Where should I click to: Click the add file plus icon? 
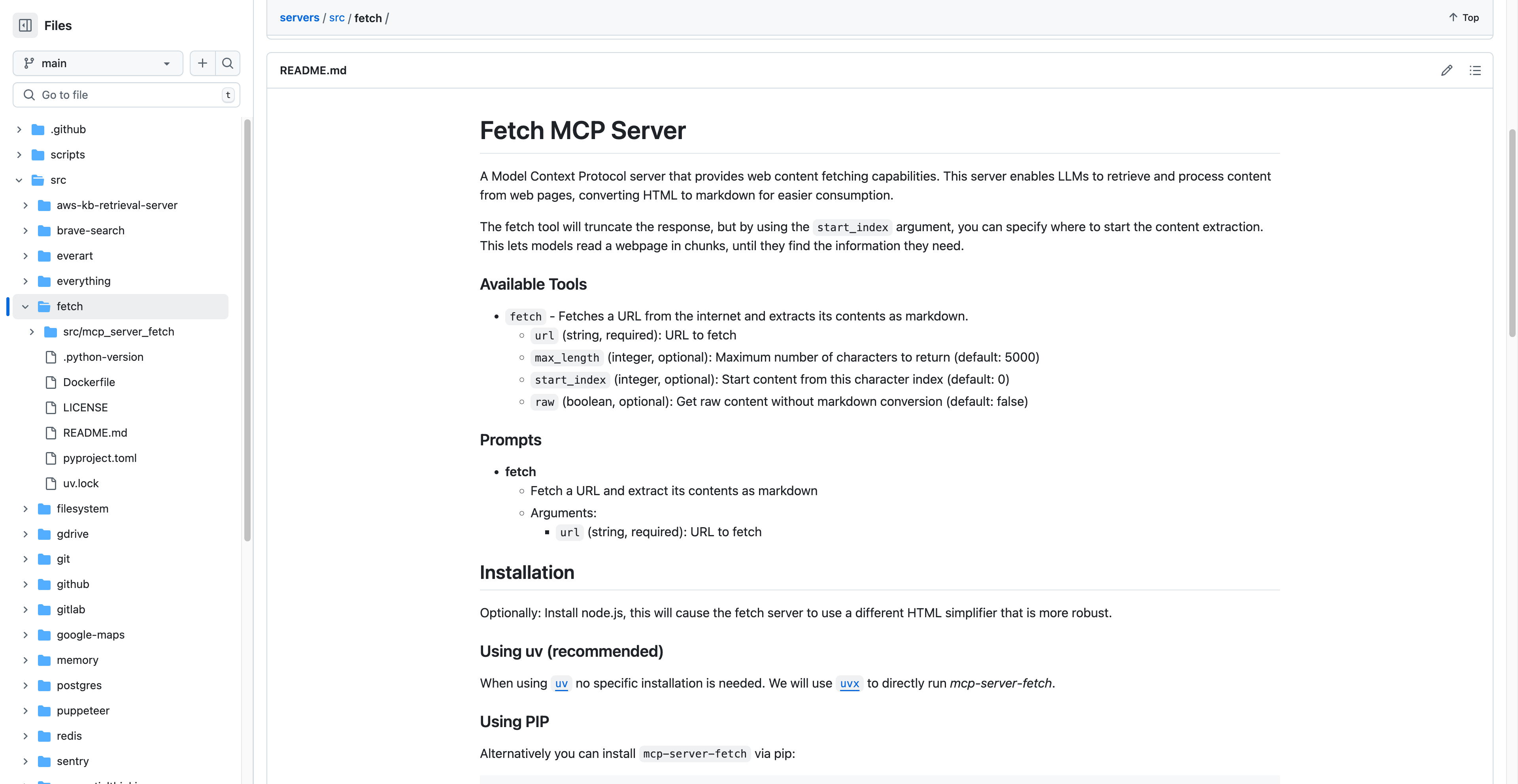[202, 63]
